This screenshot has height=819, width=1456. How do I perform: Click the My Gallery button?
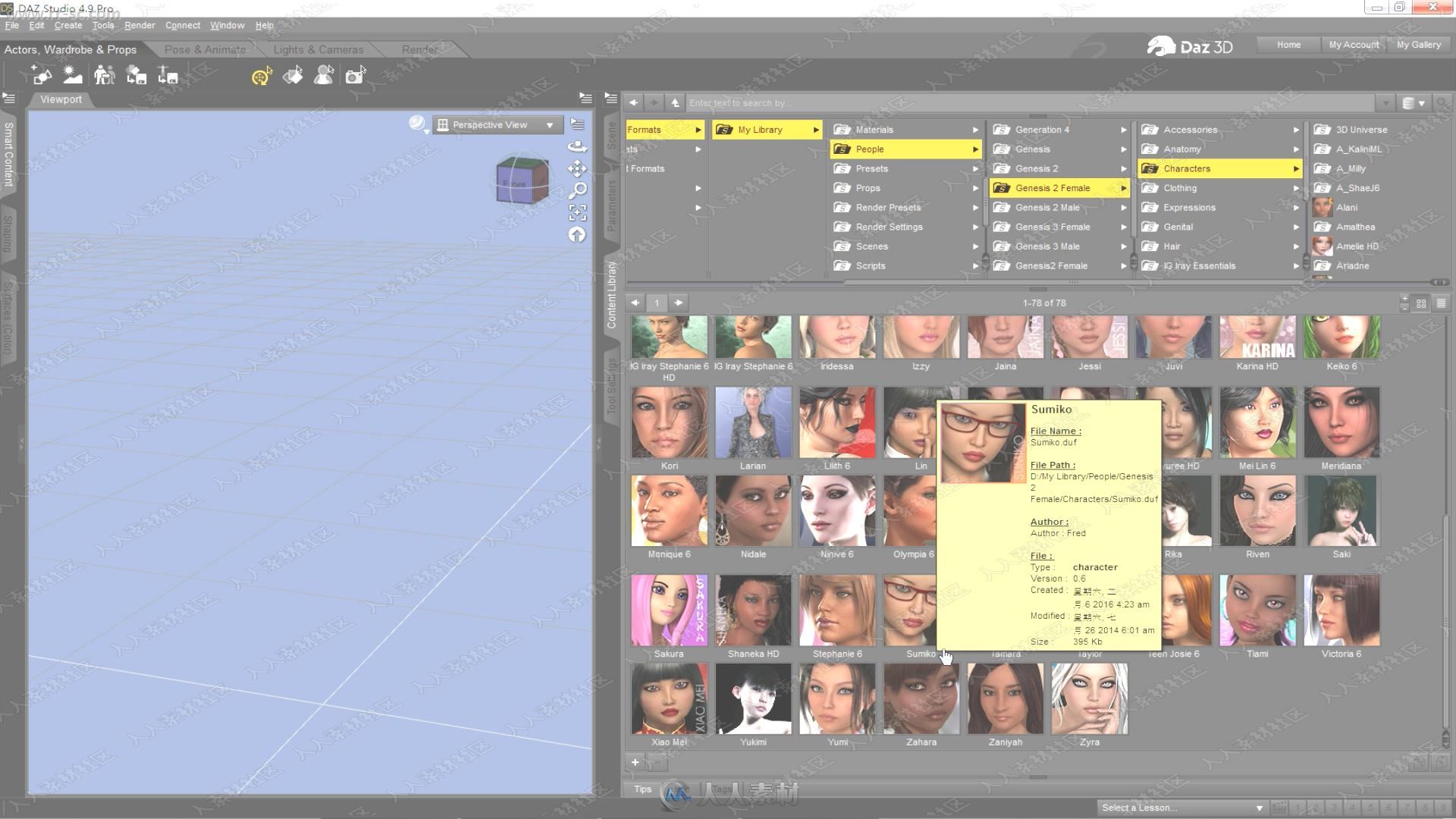pos(1418,45)
